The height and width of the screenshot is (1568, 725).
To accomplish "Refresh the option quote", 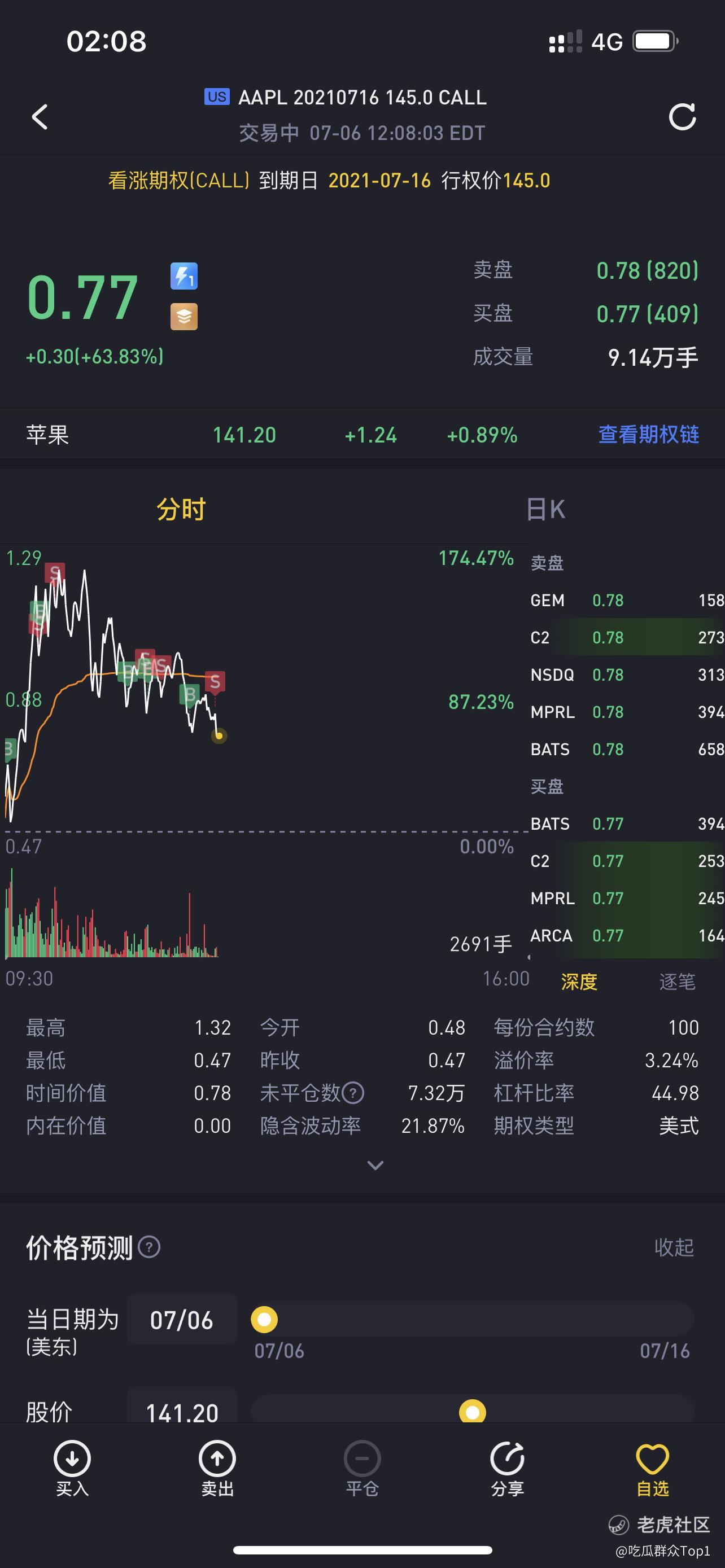I will coord(683,116).
